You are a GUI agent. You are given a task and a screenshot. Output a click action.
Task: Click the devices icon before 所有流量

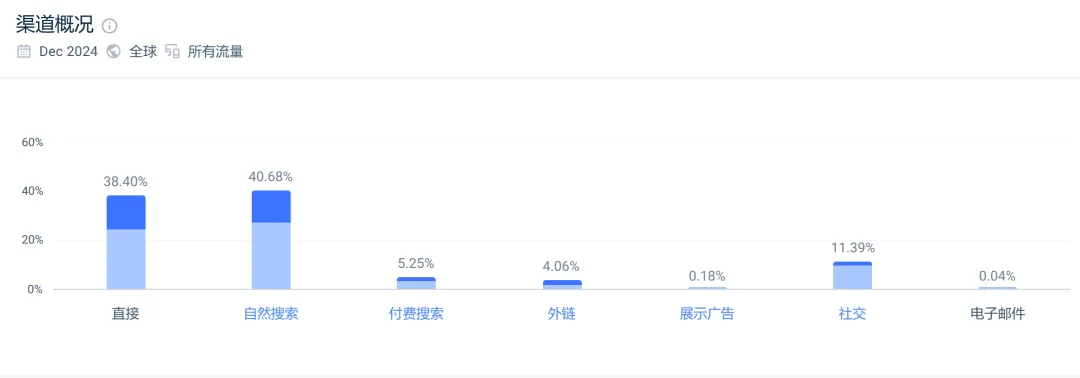pos(172,52)
